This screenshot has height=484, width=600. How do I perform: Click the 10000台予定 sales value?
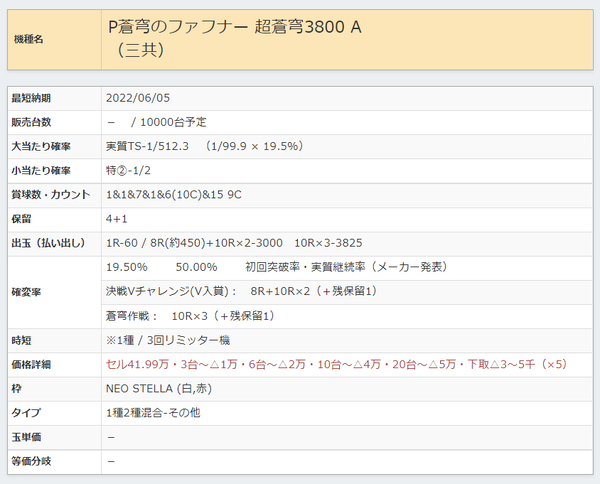(x=173, y=122)
